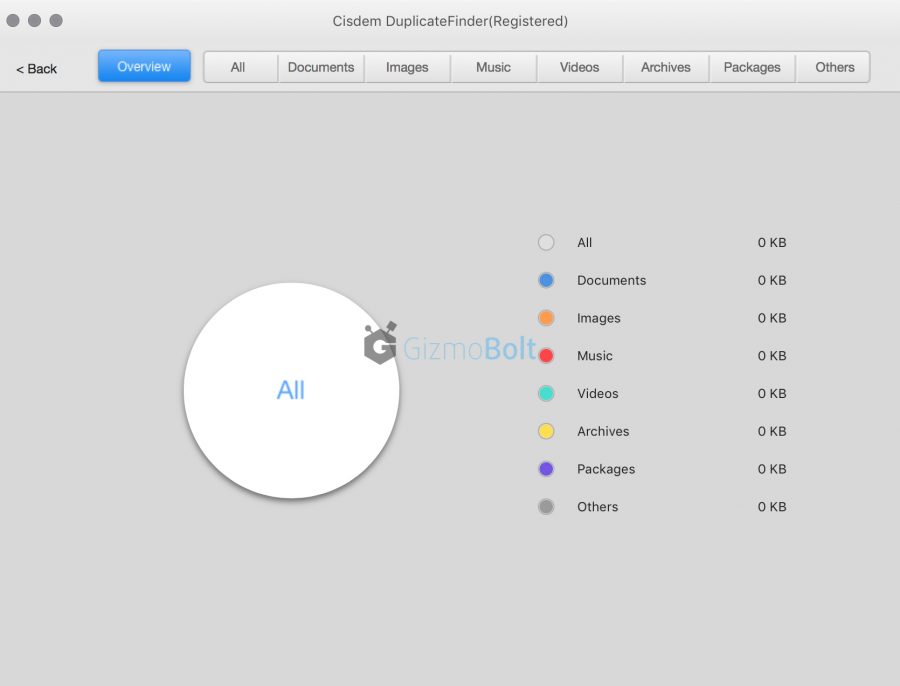Open the Documents tab
The height and width of the screenshot is (686, 900).
321,67
